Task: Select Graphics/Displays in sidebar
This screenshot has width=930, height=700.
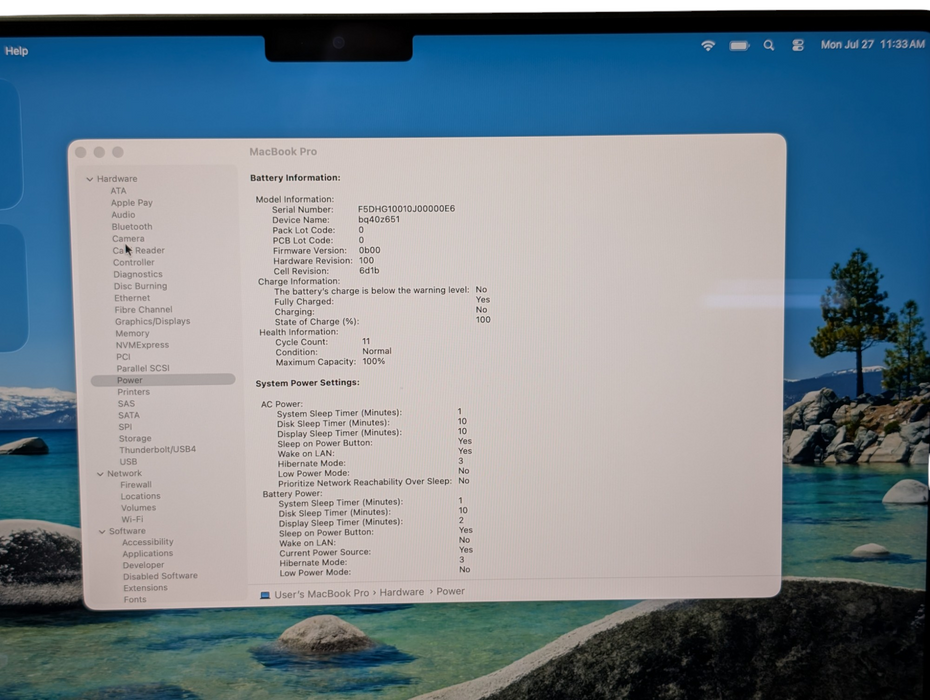Action: pyautogui.click(x=152, y=321)
